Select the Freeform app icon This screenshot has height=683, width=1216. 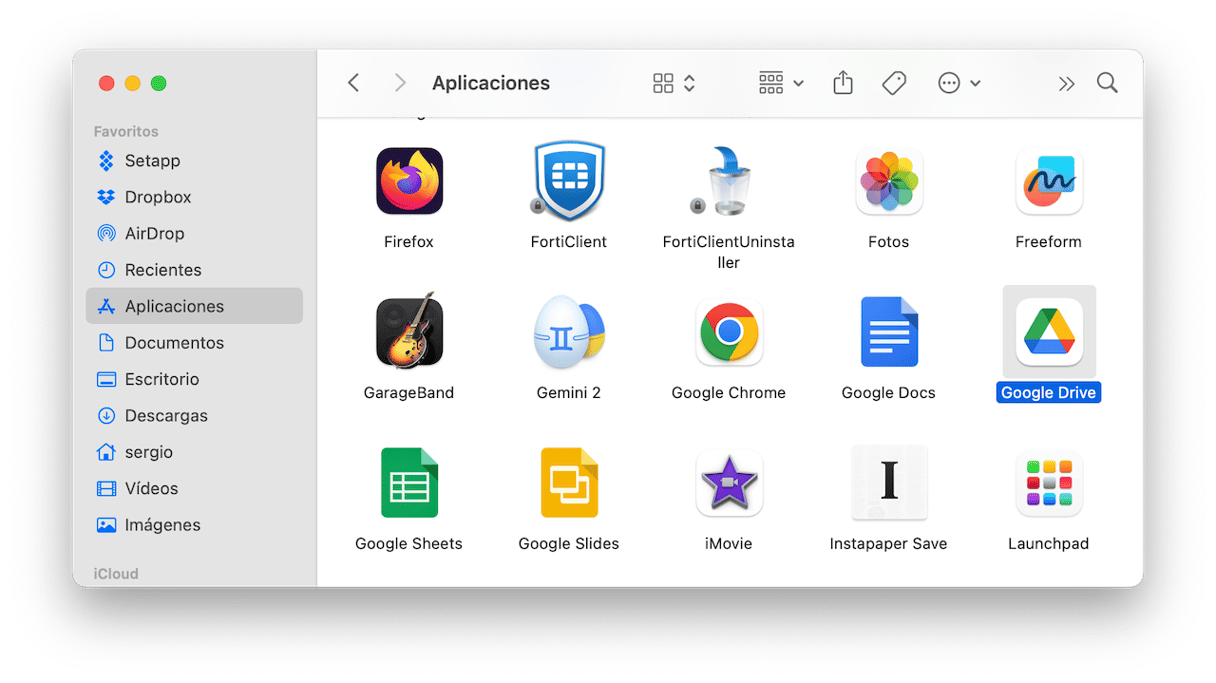tap(1048, 181)
